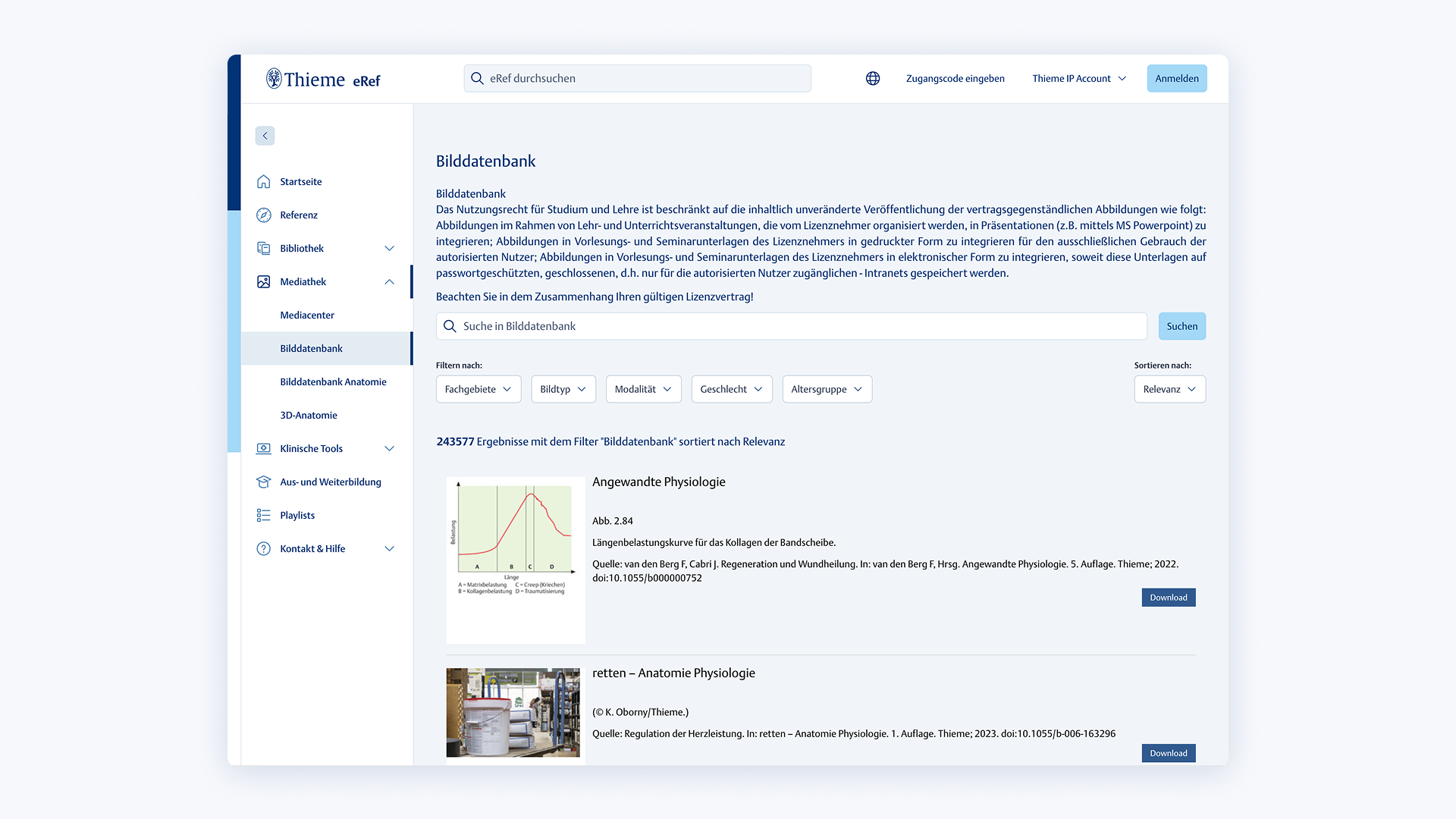
Task: Open the retten – Anatomie Physiologie title
Action: coord(673,673)
